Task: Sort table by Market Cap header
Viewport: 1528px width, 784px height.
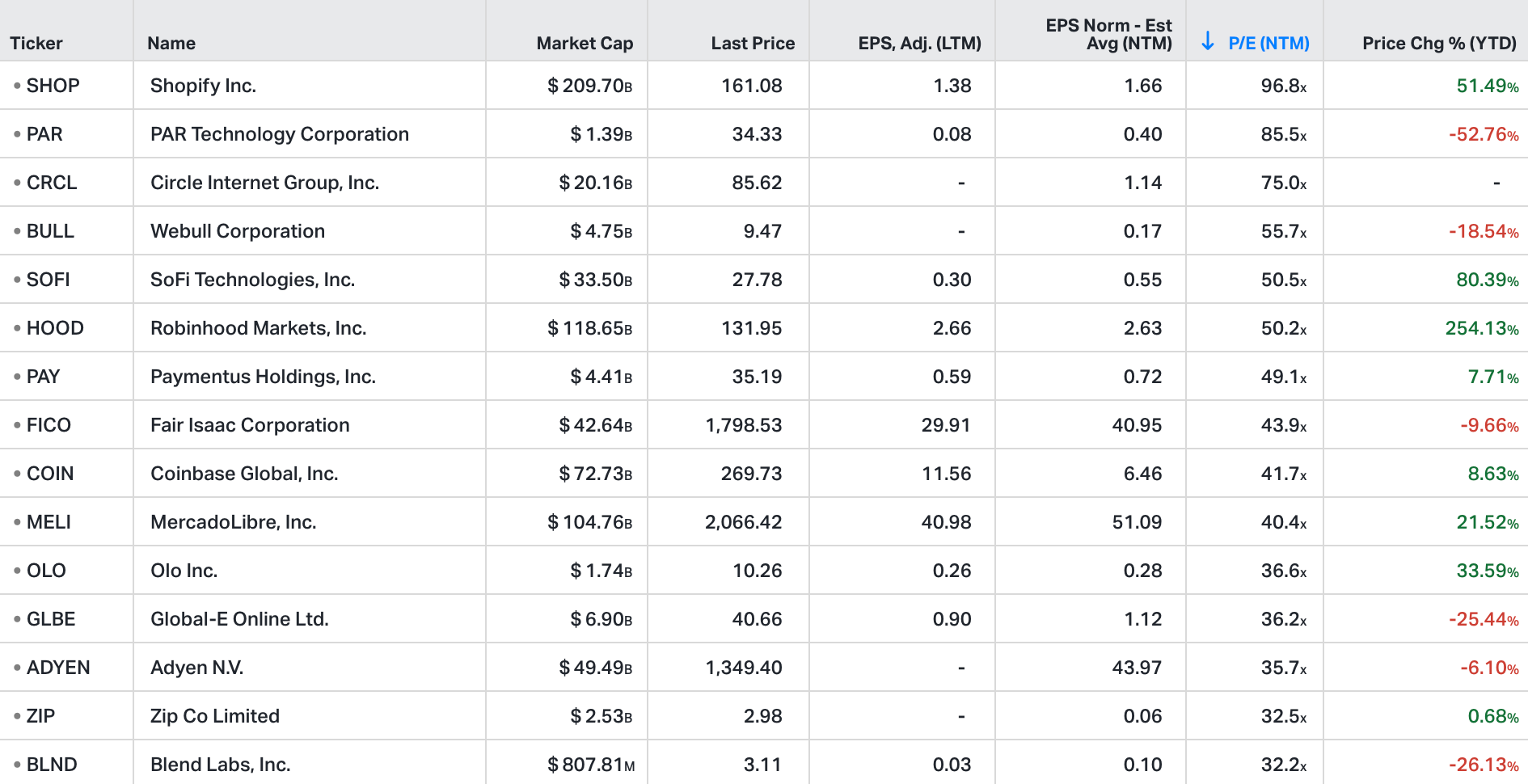Action: [x=585, y=44]
